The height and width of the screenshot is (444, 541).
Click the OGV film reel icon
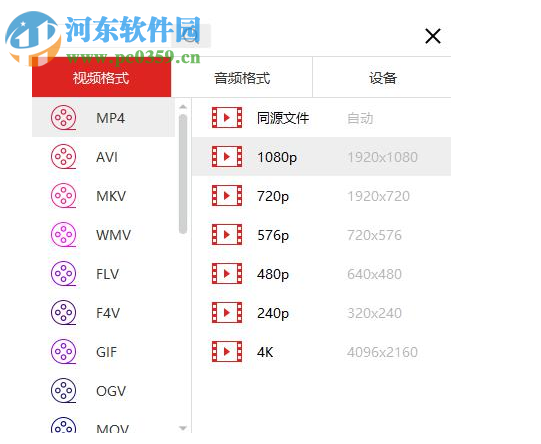click(x=63, y=391)
